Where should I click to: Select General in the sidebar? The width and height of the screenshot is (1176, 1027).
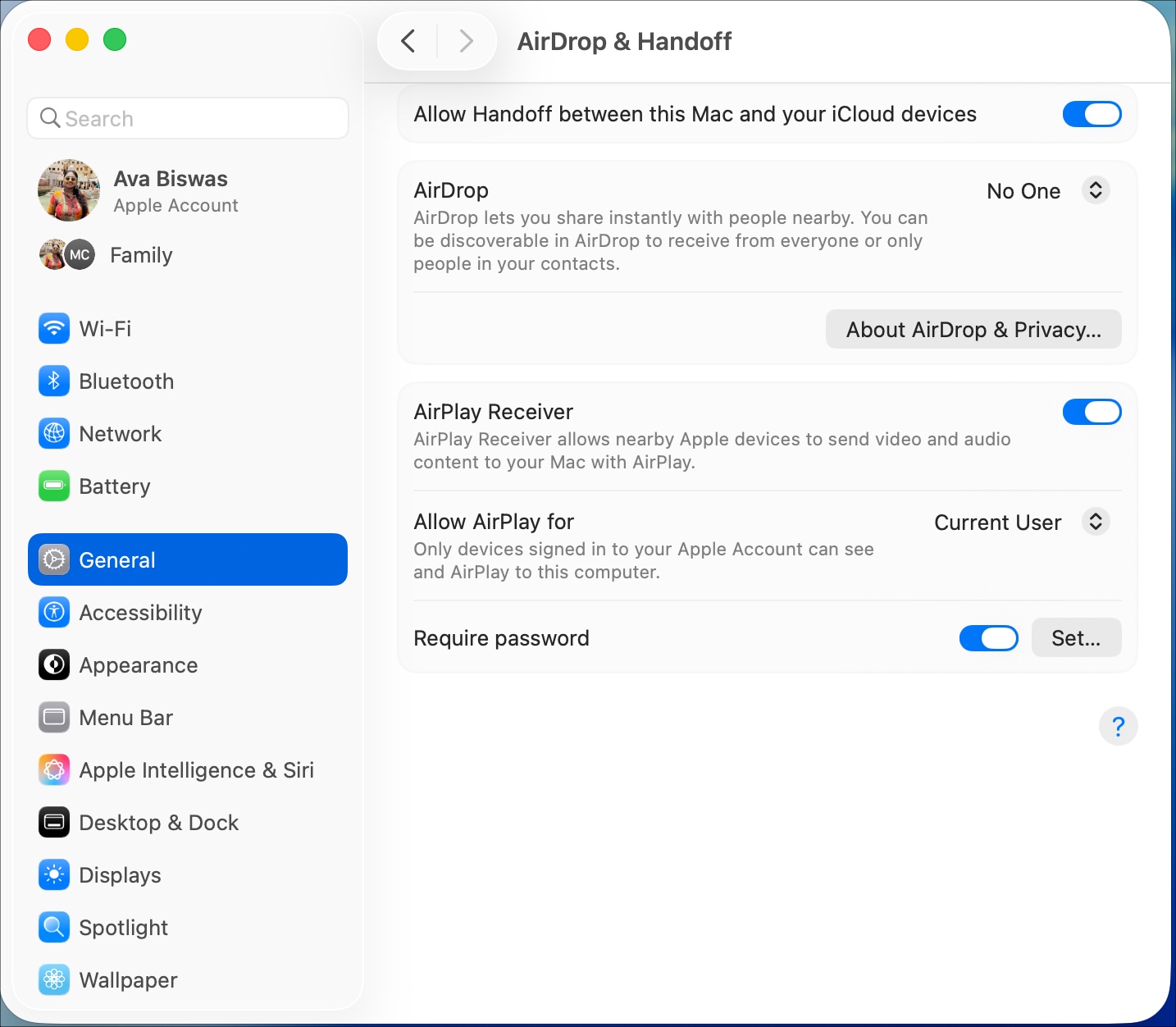point(116,559)
